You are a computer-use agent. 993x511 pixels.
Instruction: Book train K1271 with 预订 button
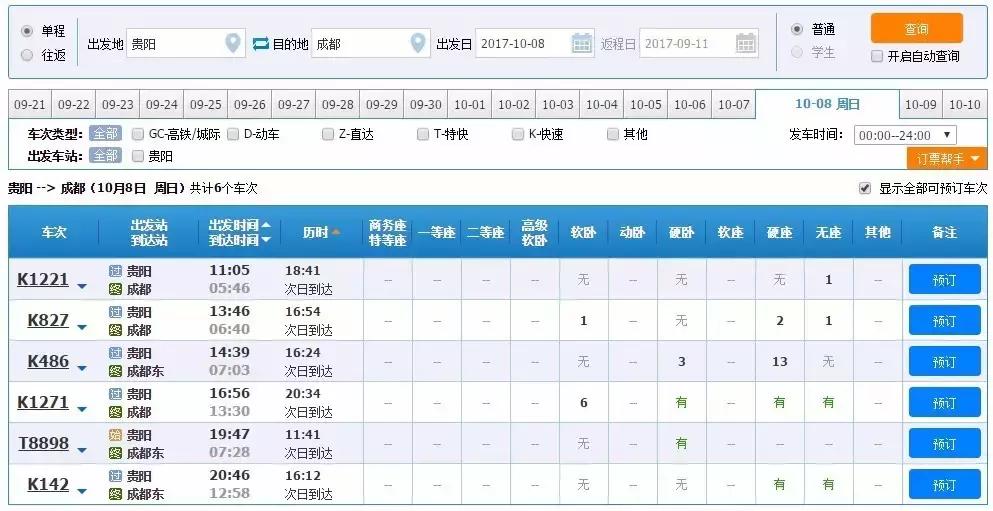944,403
